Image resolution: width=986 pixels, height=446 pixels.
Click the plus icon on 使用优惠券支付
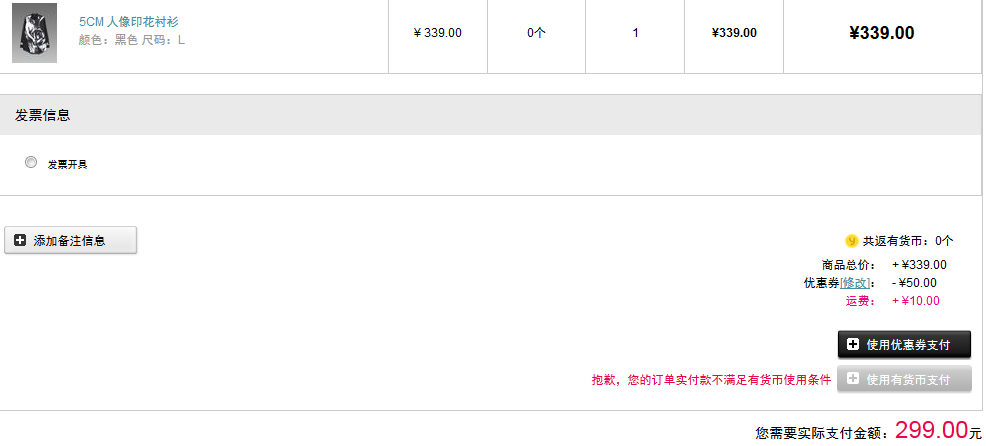click(x=853, y=344)
